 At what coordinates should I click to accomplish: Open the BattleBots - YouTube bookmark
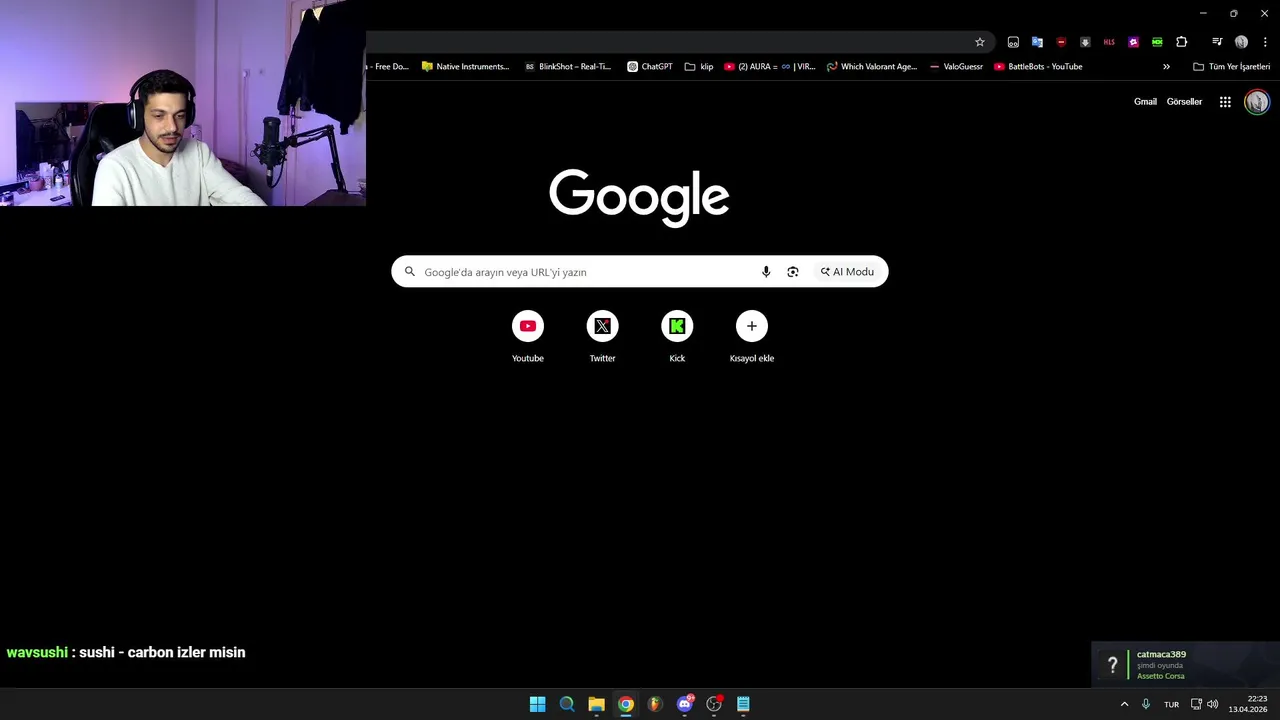tap(1038, 67)
